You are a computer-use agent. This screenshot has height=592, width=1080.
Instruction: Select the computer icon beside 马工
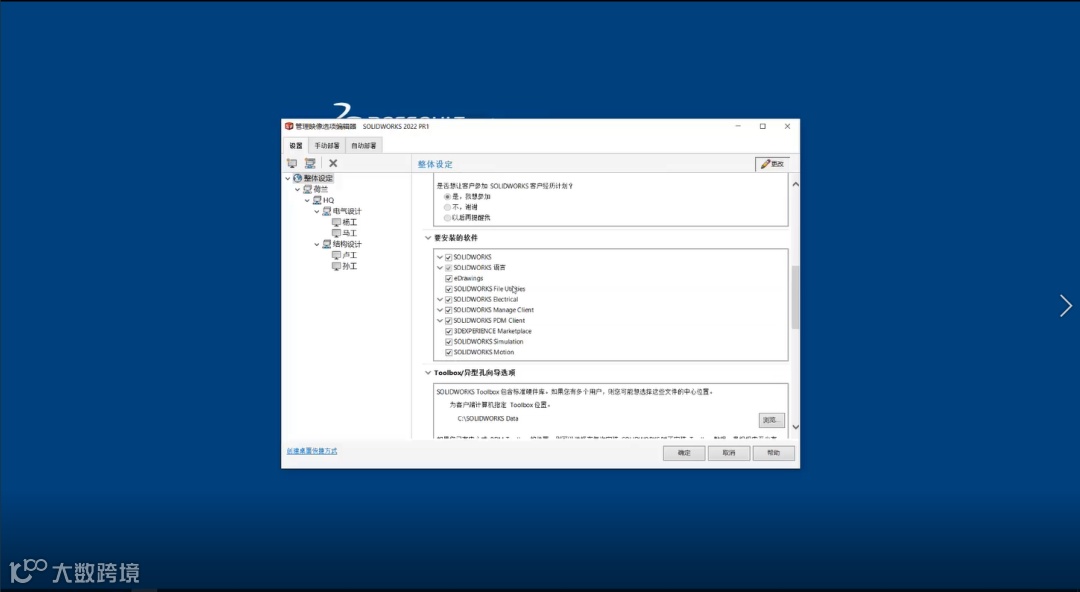point(336,233)
